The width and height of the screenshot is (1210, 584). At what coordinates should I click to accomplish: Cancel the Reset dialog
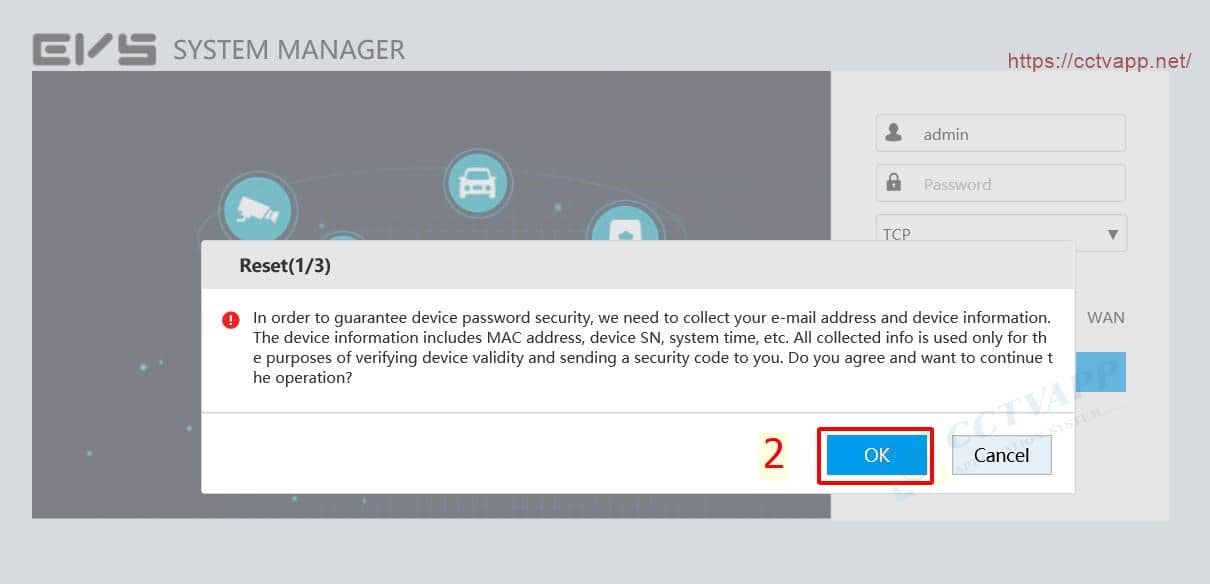1001,455
